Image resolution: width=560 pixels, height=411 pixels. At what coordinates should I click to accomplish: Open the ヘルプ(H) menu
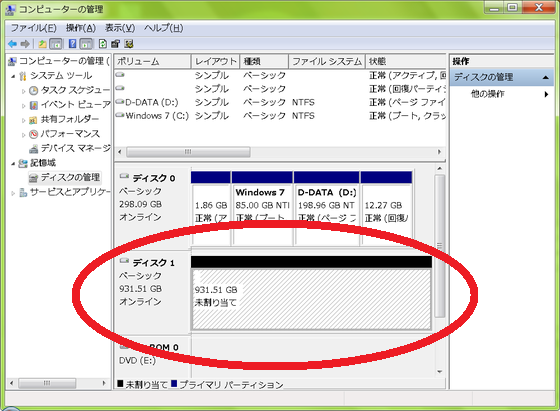pos(164,28)
